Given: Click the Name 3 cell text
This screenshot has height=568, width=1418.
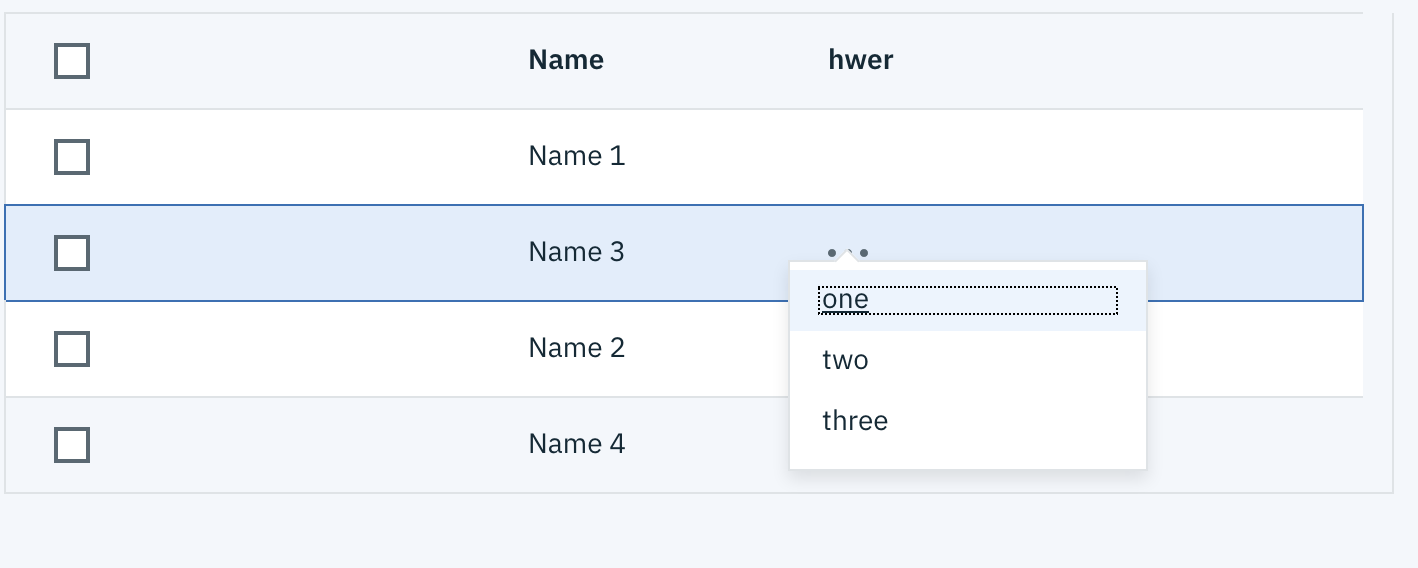Looking at the screenshot, I should 577,252.
